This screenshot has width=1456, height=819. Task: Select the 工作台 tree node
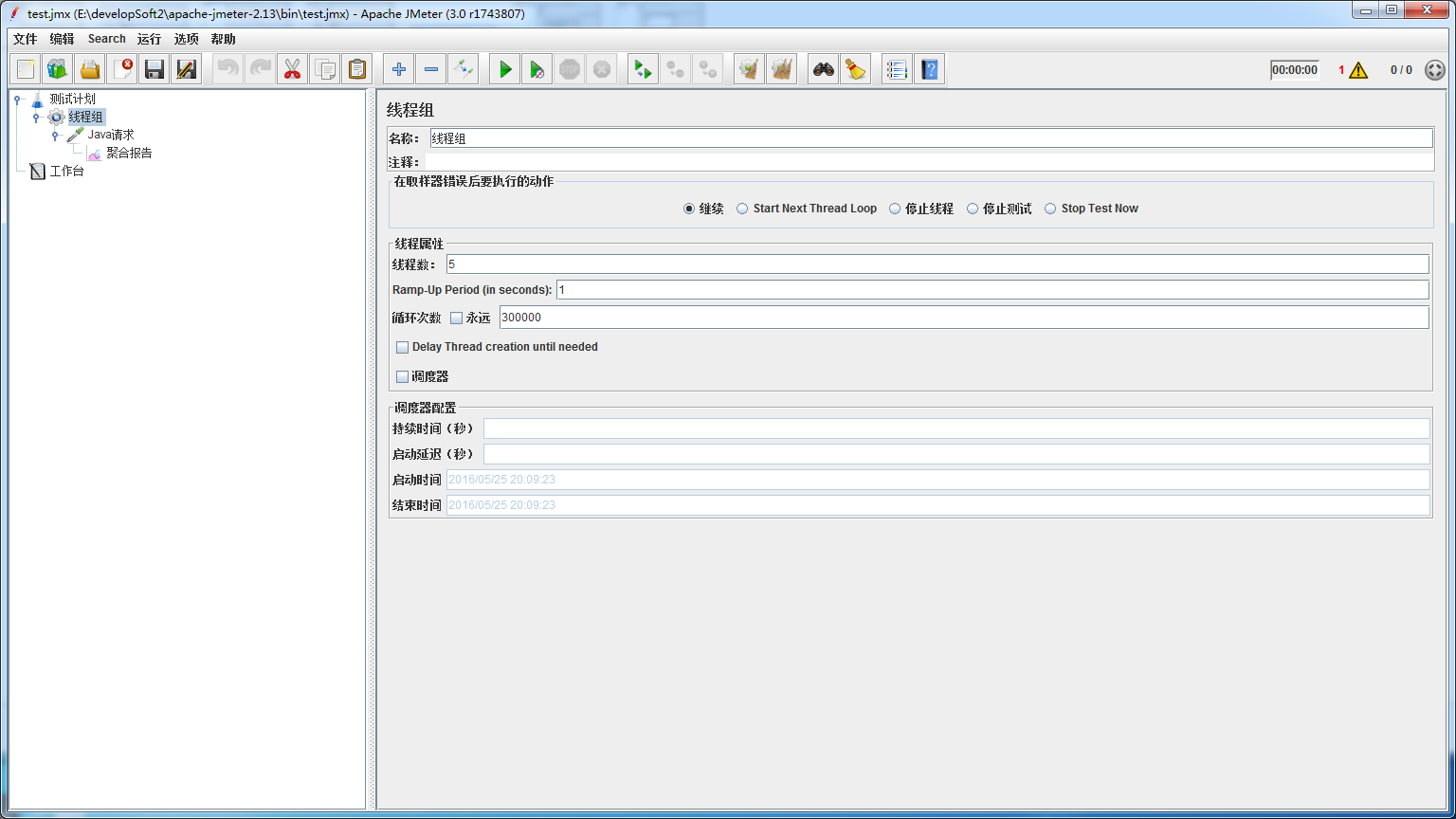click(66, 172)
